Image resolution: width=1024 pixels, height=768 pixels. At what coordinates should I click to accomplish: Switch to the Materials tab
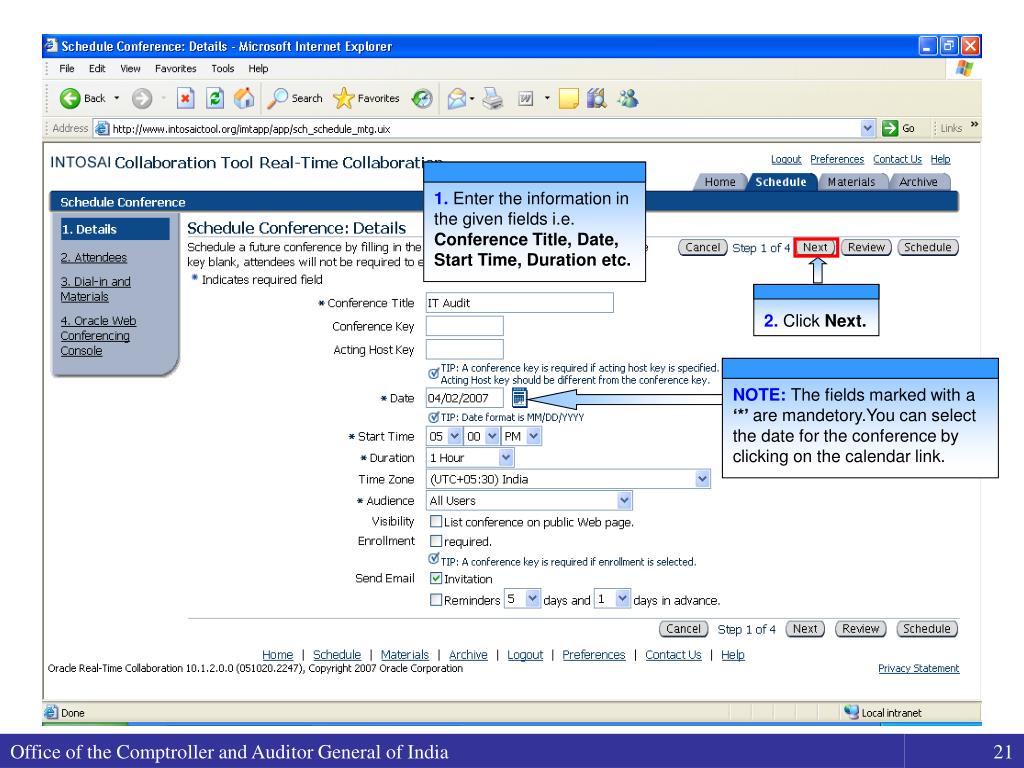[x=851, y=182]
